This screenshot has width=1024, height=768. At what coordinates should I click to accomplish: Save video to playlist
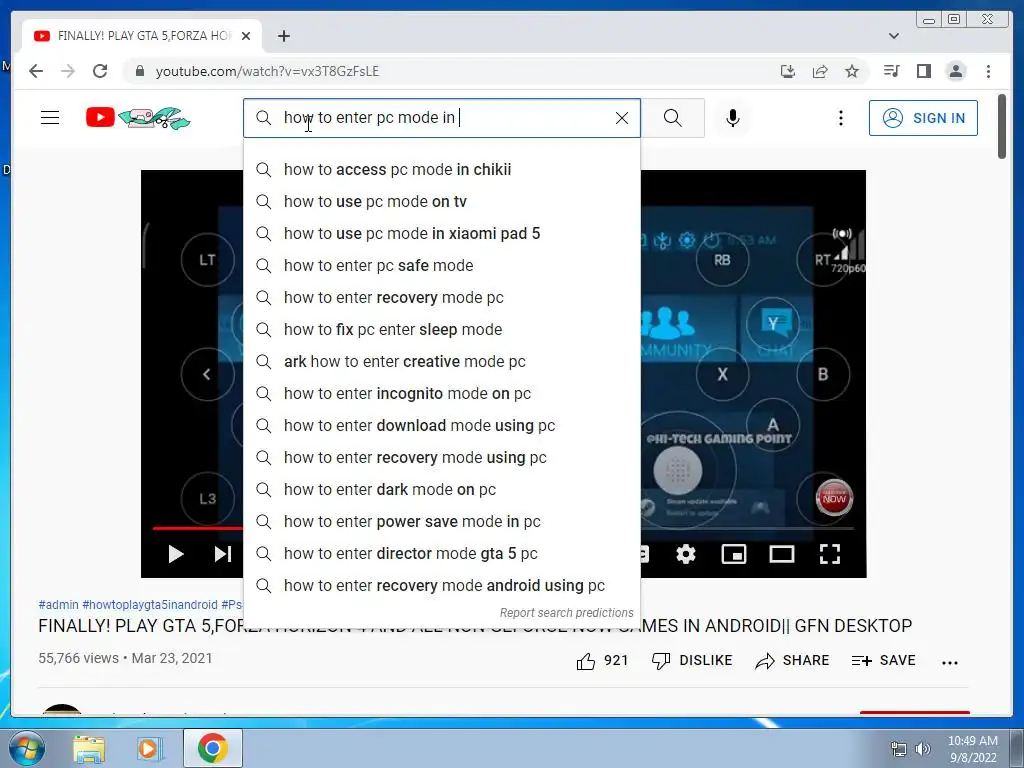[x=884, y=661]
